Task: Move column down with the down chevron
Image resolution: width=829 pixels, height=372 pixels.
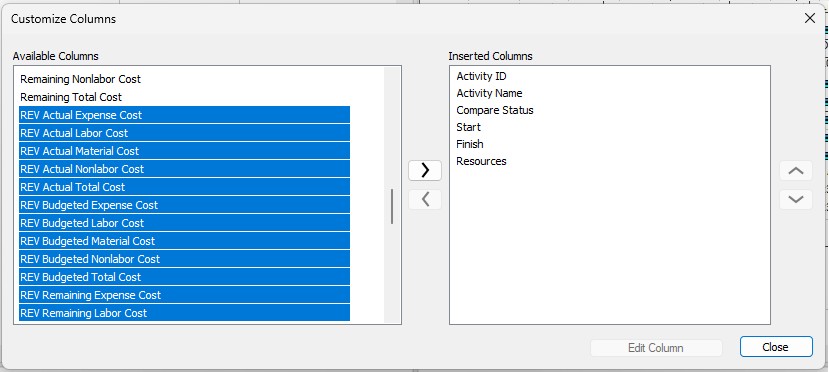Action: point(796,199)
